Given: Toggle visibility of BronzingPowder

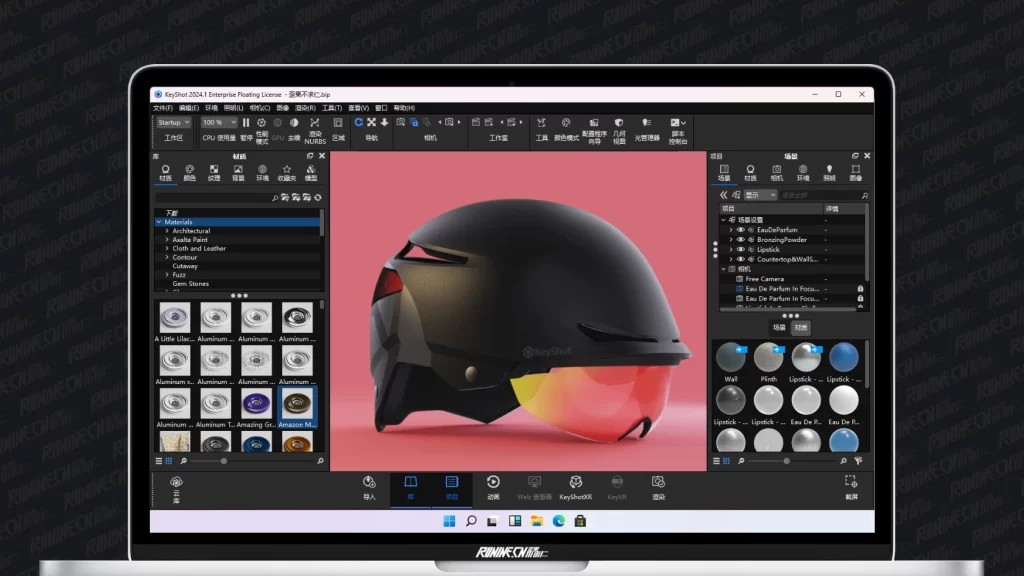Looking at the screenshot, I should (x=741, y=240).
